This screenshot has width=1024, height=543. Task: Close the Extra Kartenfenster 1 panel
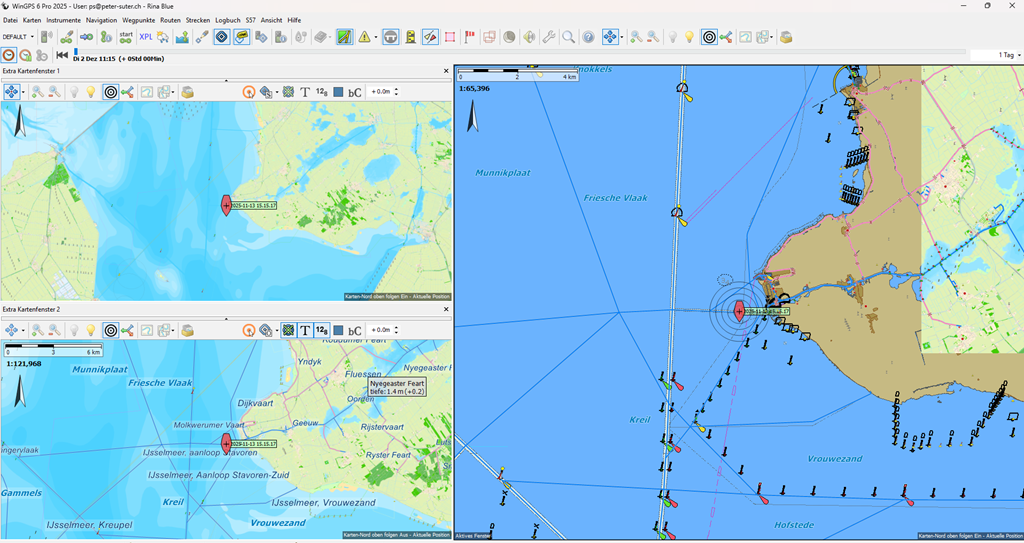(446, 71)
